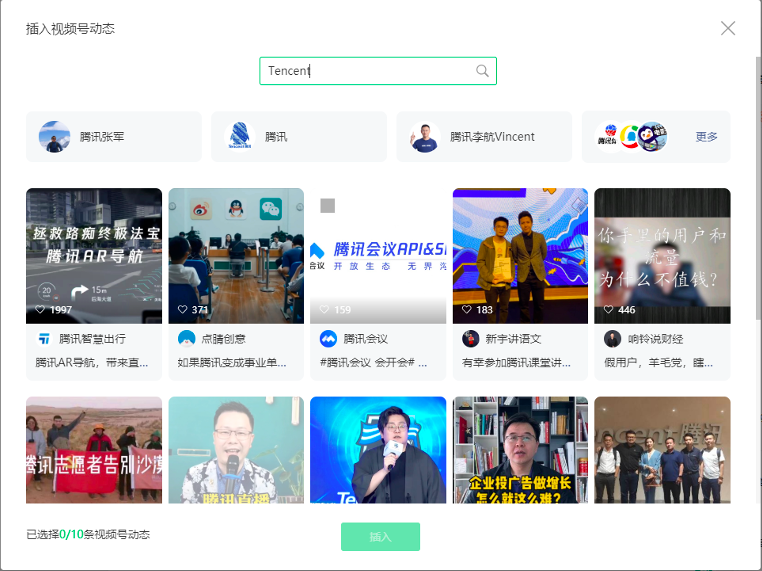
Task: Click the heart icon beside 183
Action: pyautogui.click(x=467, y=310)
